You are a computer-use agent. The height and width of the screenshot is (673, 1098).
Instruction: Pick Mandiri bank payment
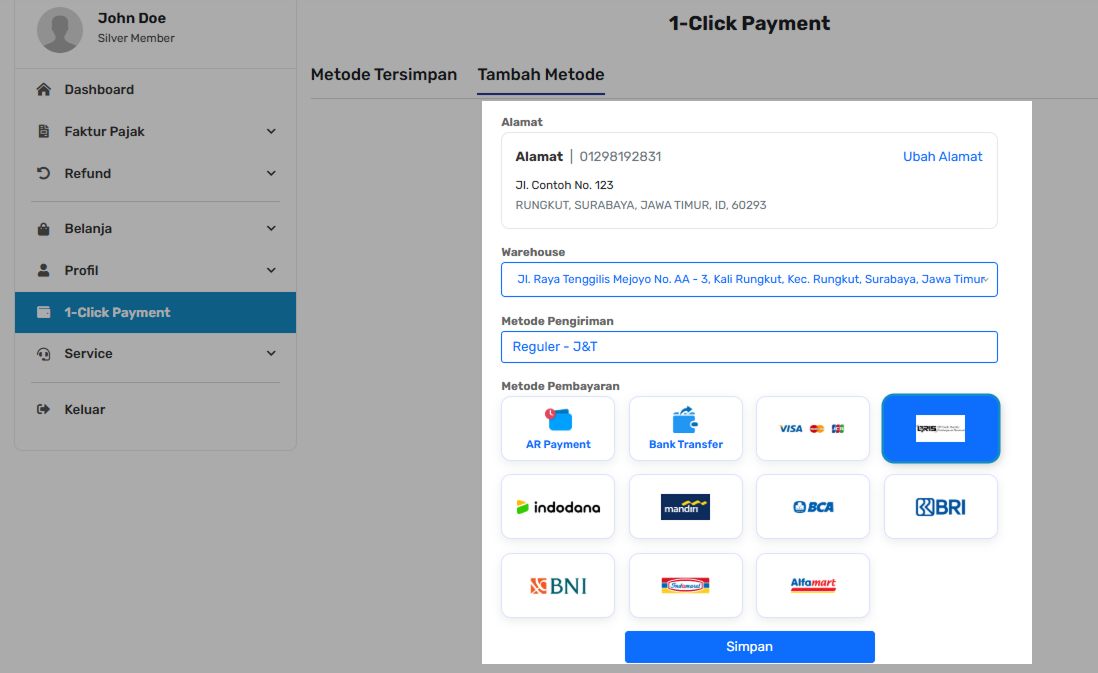[686, 507]
